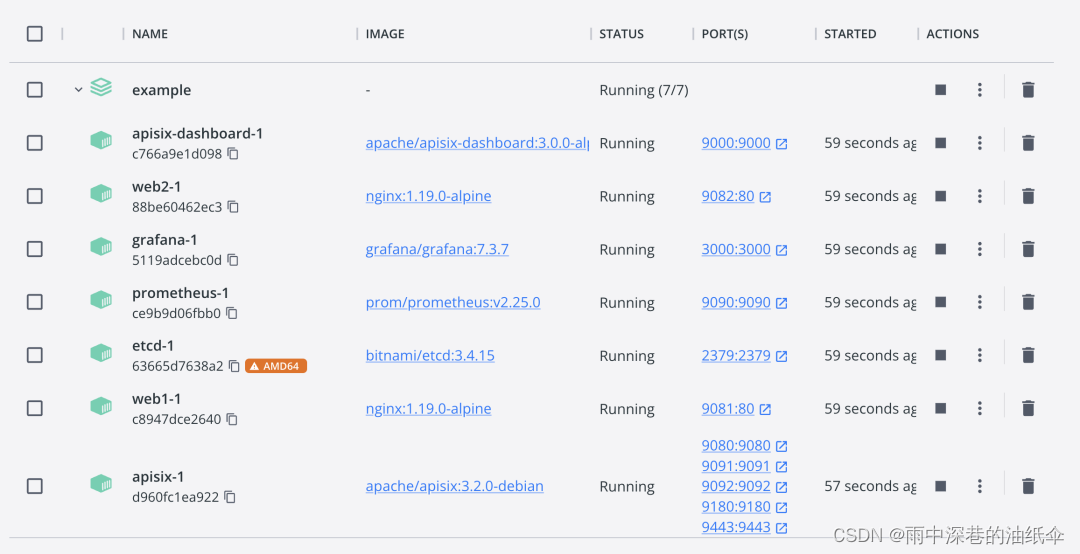Screen dimensions: 1080x554
Task: Copy container ID 5119adcebc0d
Action: tap(233, 260)
